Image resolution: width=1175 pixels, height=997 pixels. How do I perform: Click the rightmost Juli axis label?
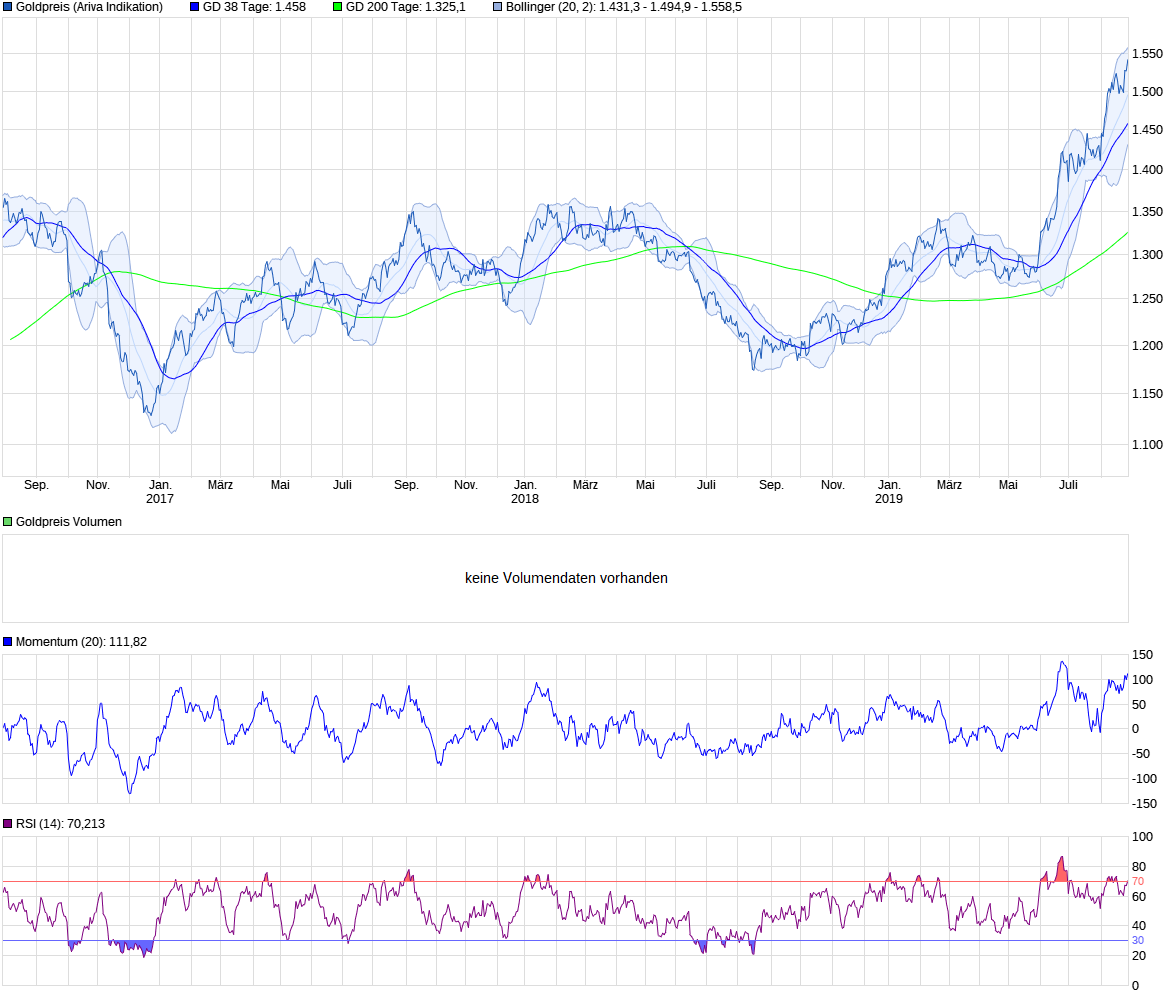(x=1068, y=485)
